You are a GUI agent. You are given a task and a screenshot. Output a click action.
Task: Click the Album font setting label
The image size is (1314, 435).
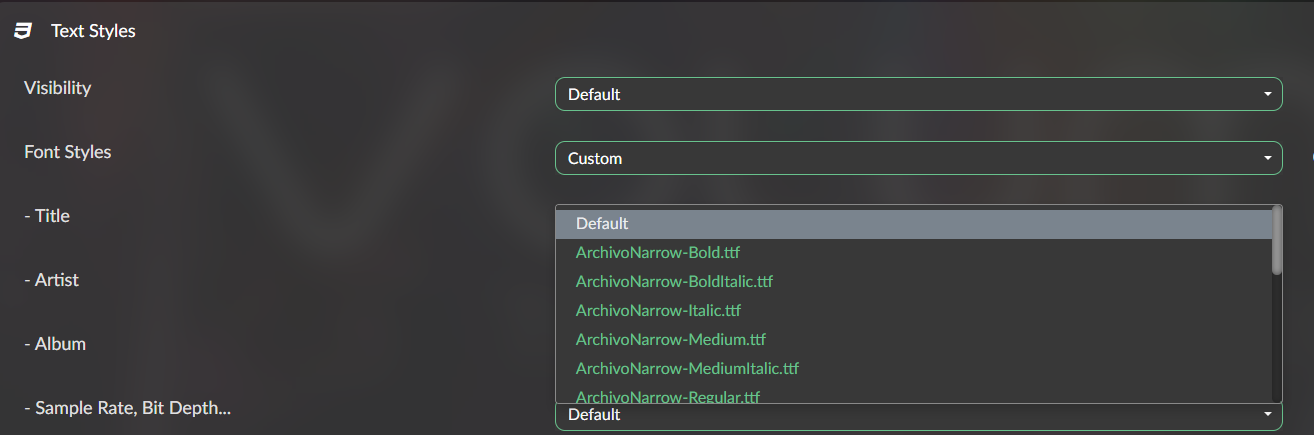55,344
